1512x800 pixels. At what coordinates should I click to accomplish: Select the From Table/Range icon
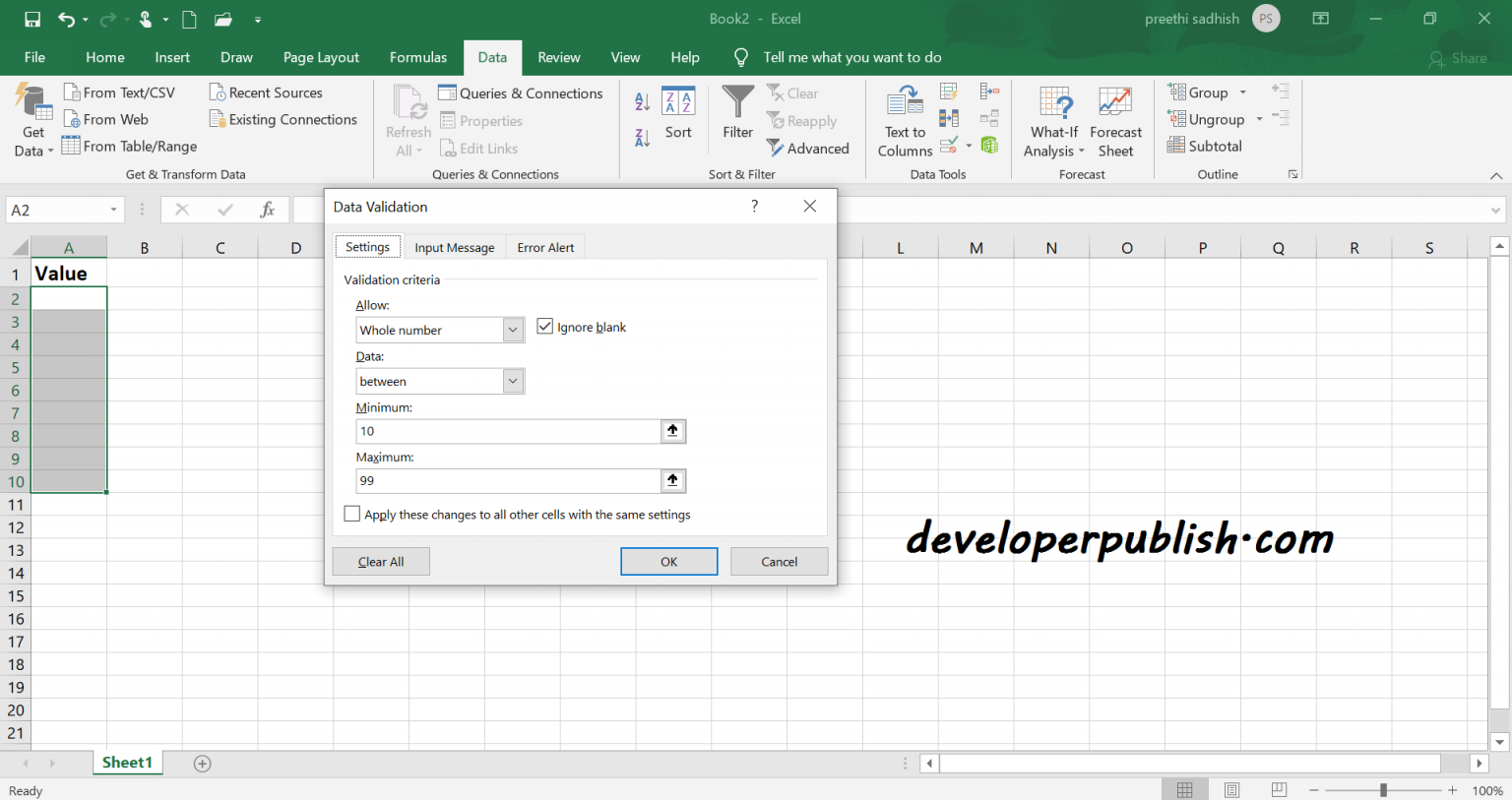pyautogui.click(x=129, y=145)
